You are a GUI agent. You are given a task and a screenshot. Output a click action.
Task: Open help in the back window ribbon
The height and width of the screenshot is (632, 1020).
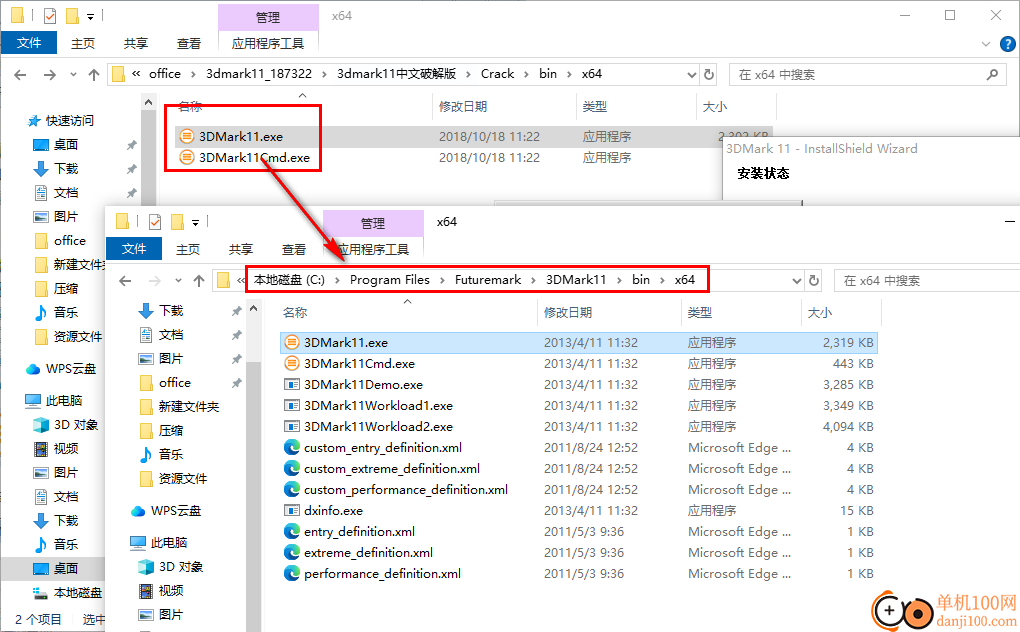point(1007,44)
